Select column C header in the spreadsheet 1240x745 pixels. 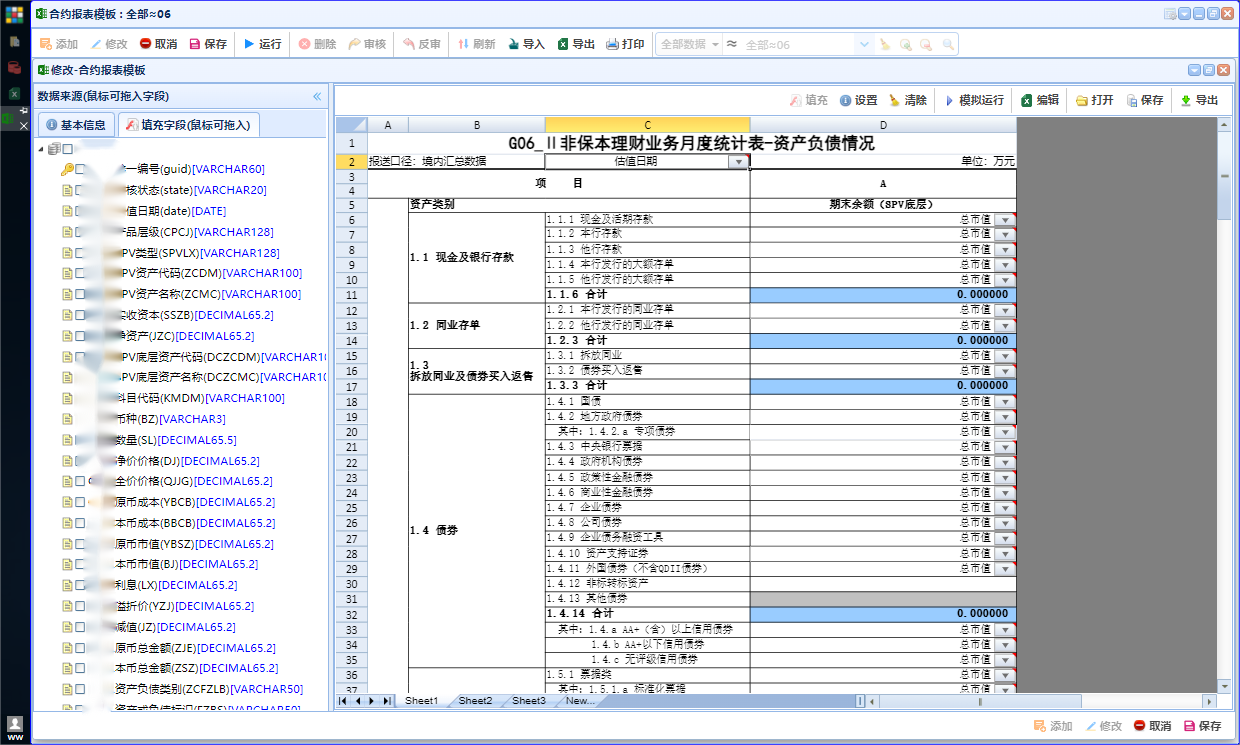[647, 125]
